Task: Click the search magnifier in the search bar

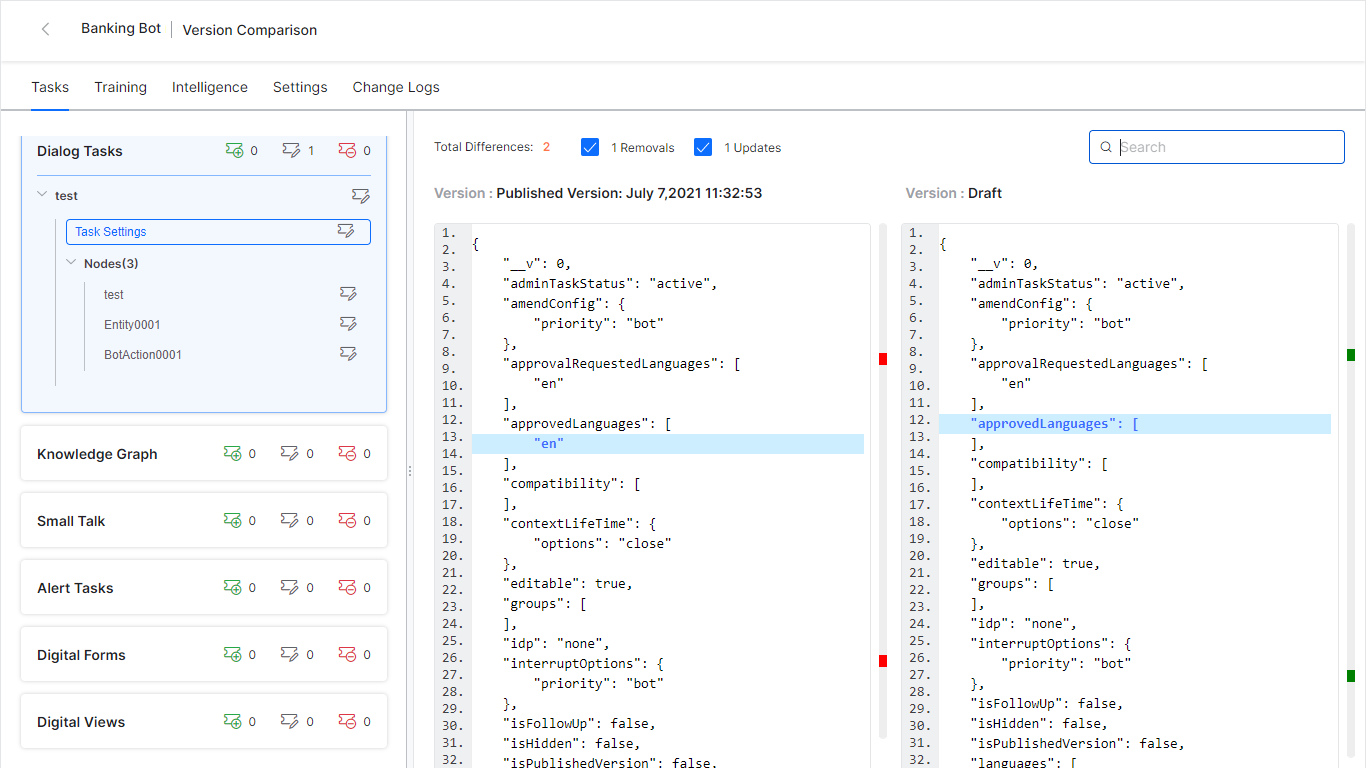Action: [1106, 146]
